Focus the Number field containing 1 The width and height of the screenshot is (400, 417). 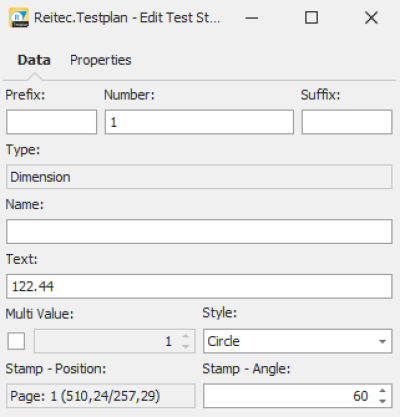[x=199, y=122]
